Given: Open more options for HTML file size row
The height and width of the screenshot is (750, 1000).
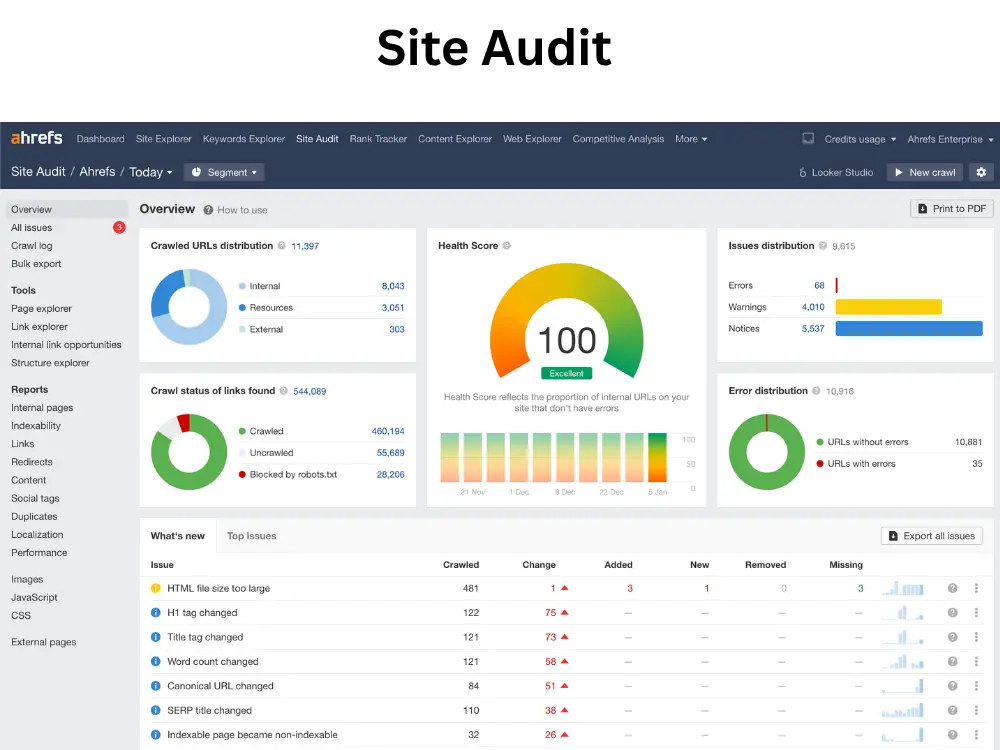Looking at the screenshot, I should click(976, 588).
